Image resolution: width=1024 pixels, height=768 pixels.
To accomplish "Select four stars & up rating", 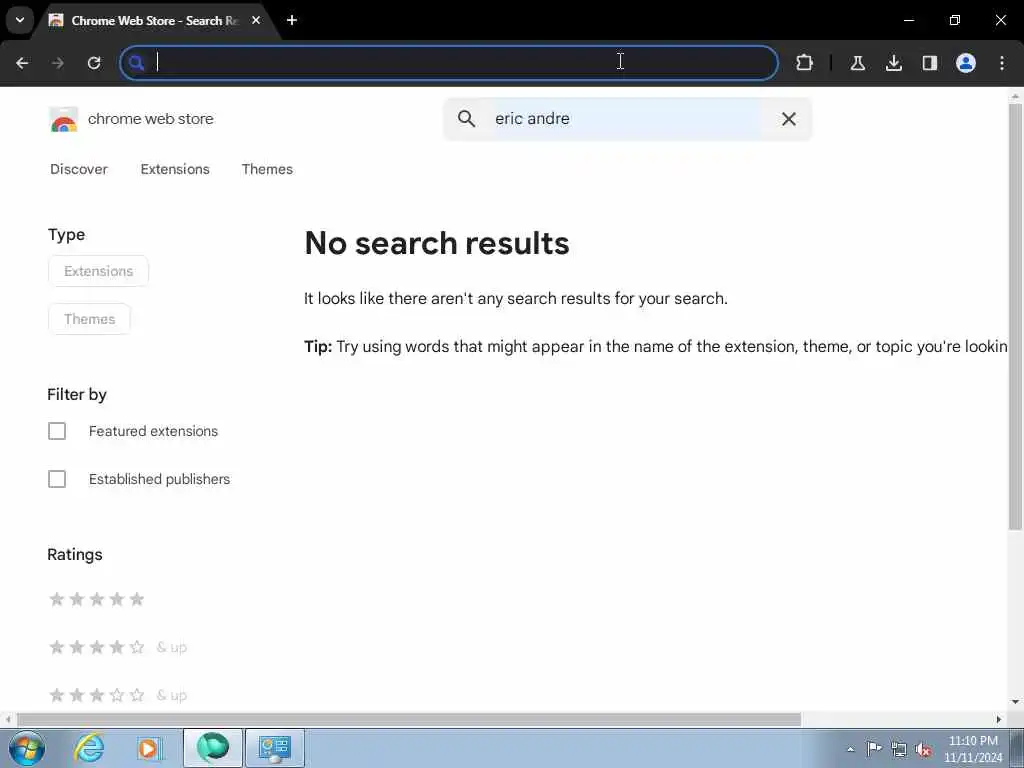I will click(118, 647).
